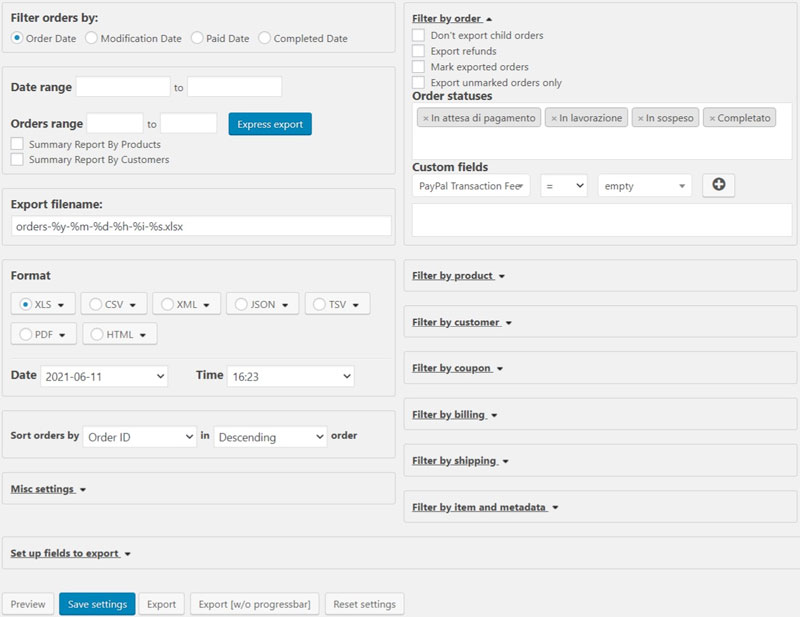Choose JSON export format radio
This screenshot has width=800, height=617.
241,304
